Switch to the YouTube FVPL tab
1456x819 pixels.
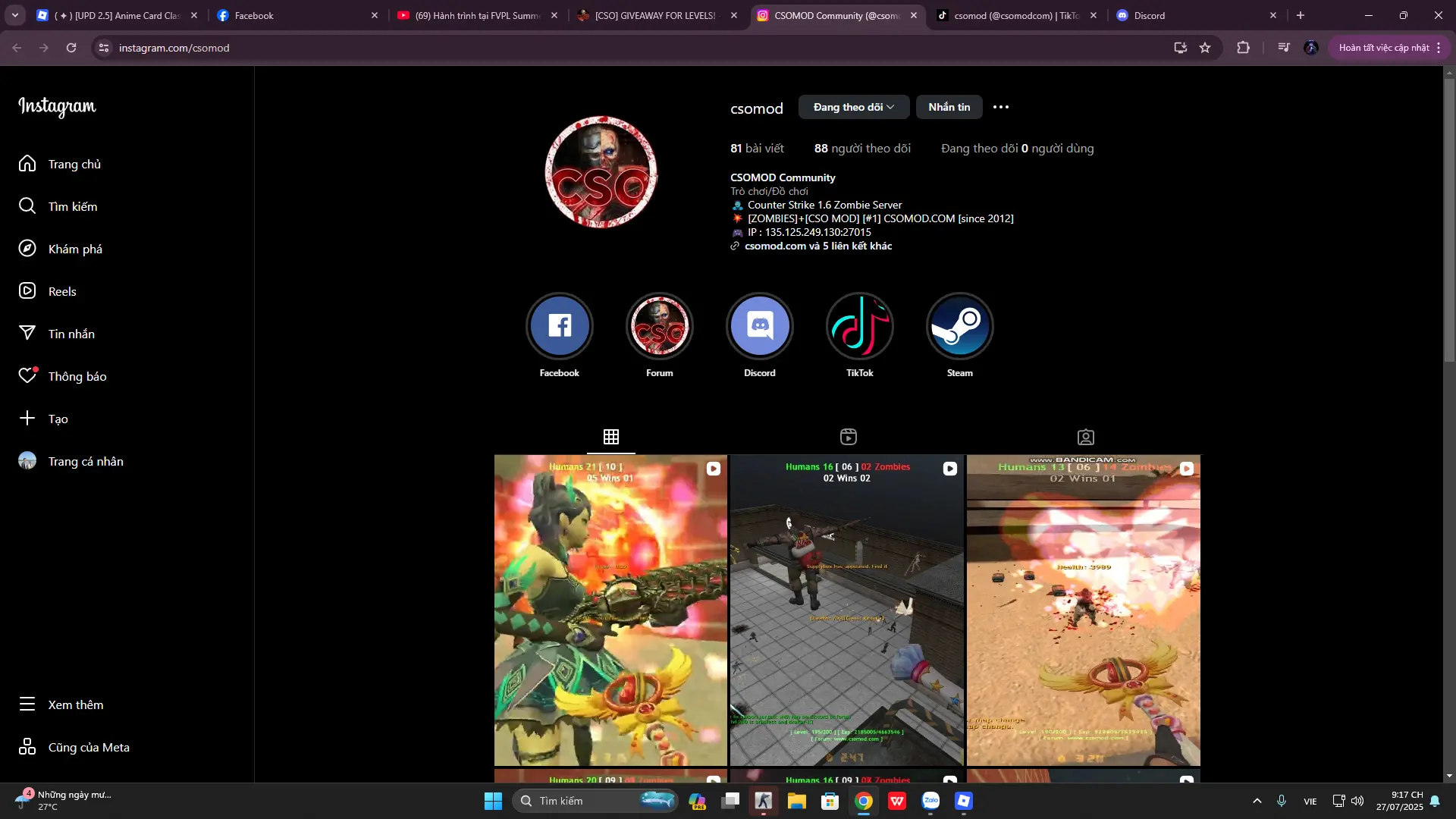[x=477, y=15]
